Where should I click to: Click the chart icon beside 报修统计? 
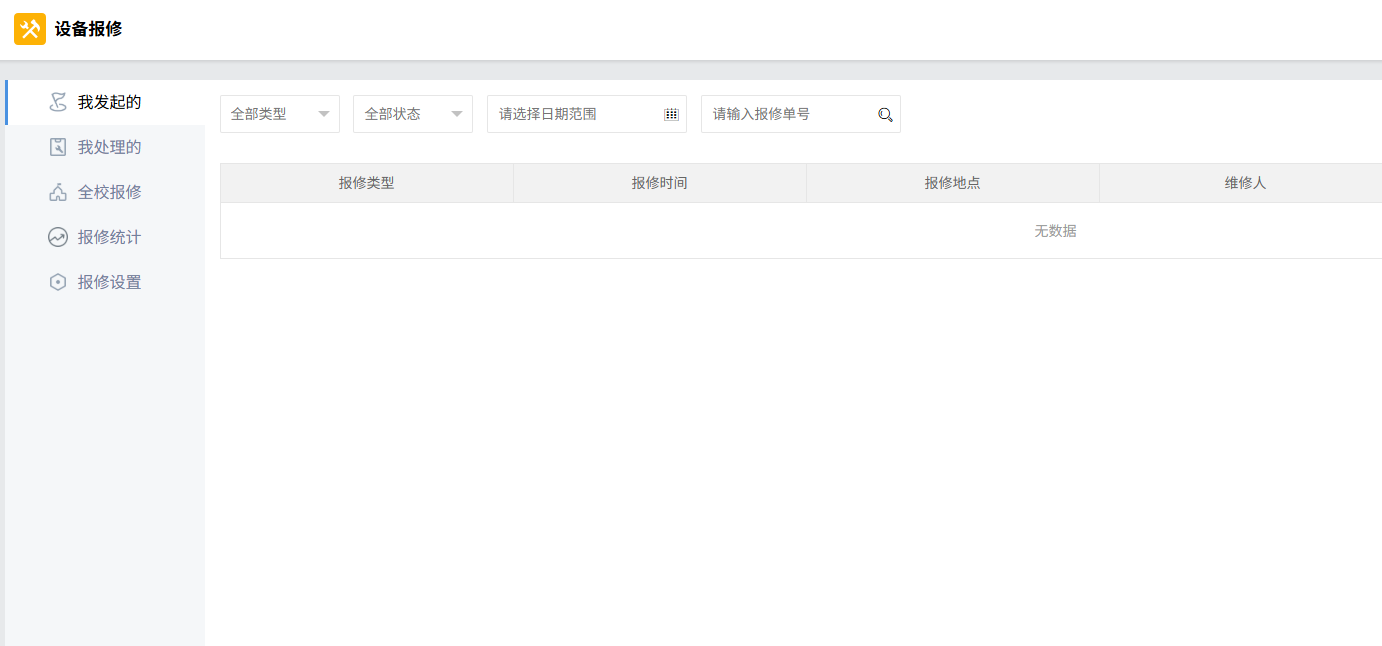(x=58, y=237)
